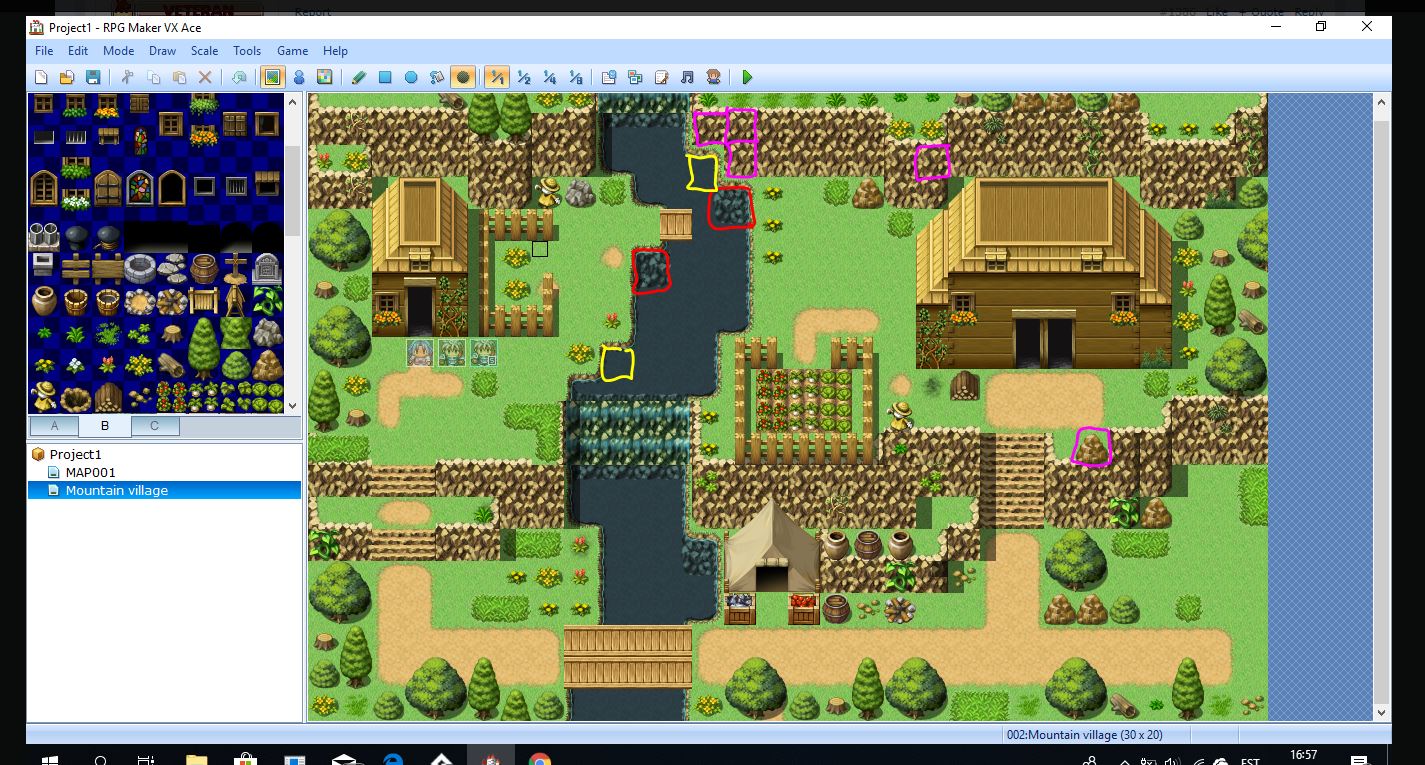This screenshot has height=765, width=1425.
Task: Pick the scarecrow tile in the palette
Action: coord(43,396)
